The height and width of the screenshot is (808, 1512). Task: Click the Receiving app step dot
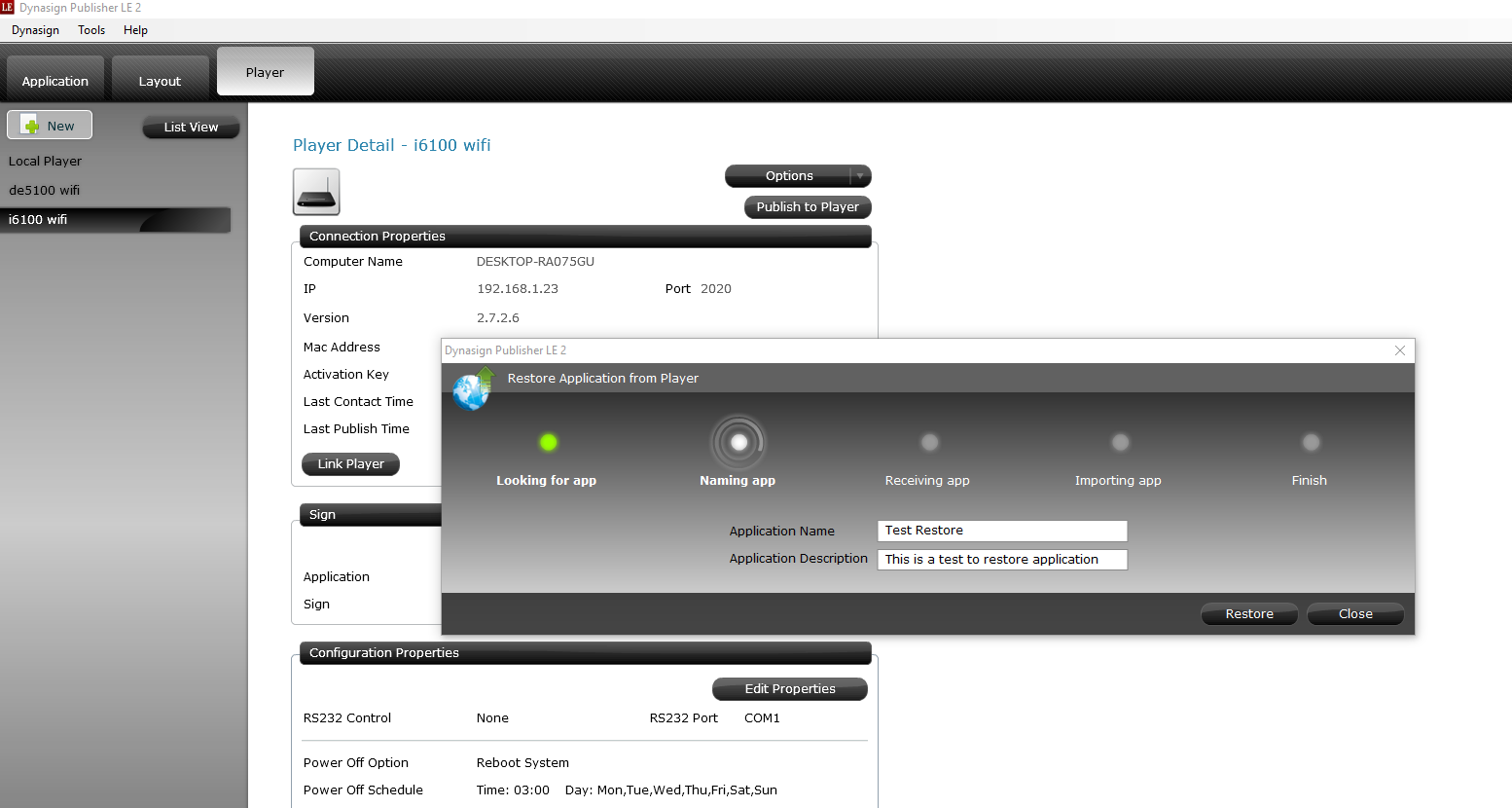pyautogui.click(x=930, y=442)
